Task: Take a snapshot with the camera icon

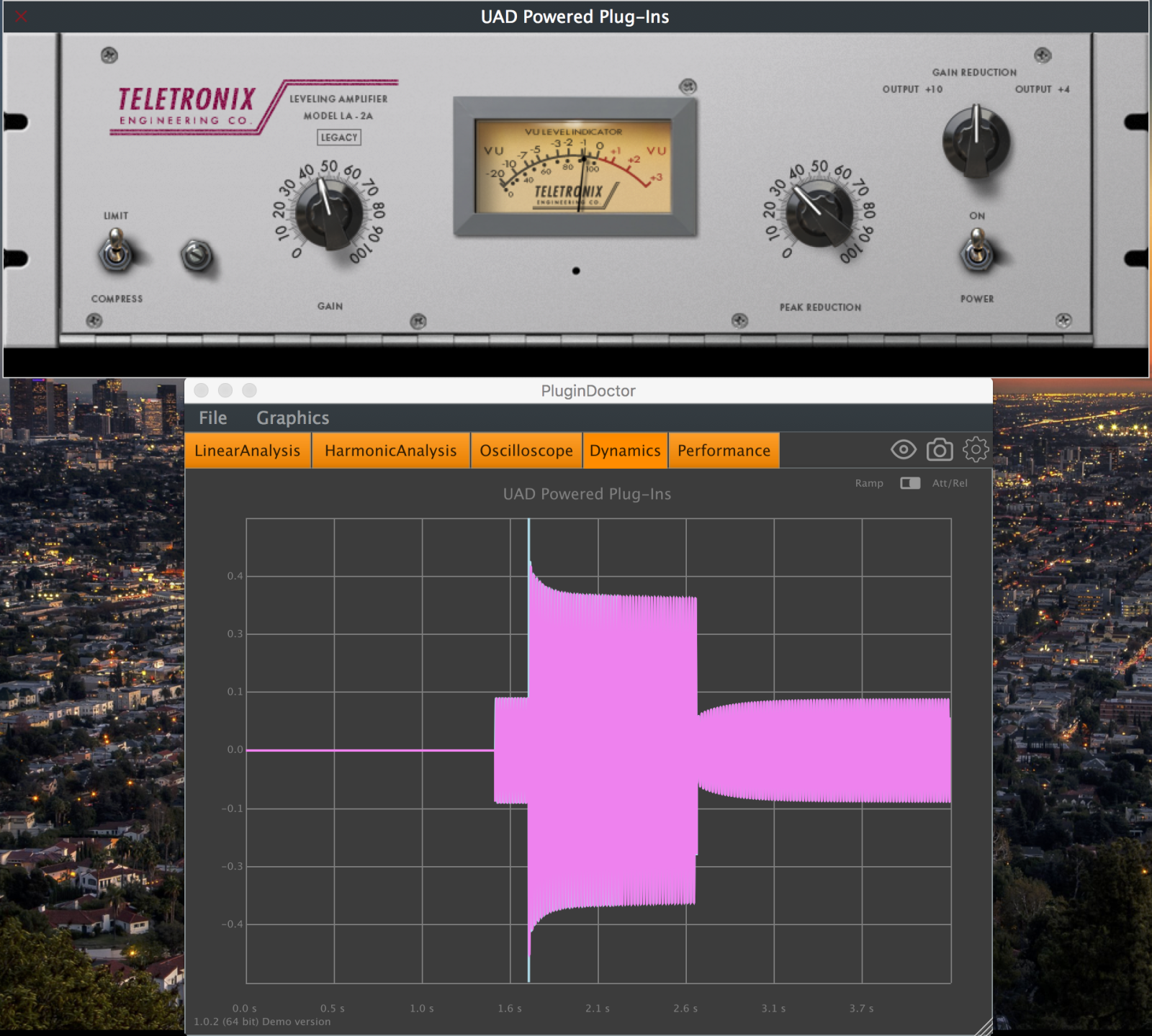Action: (940, 449)
